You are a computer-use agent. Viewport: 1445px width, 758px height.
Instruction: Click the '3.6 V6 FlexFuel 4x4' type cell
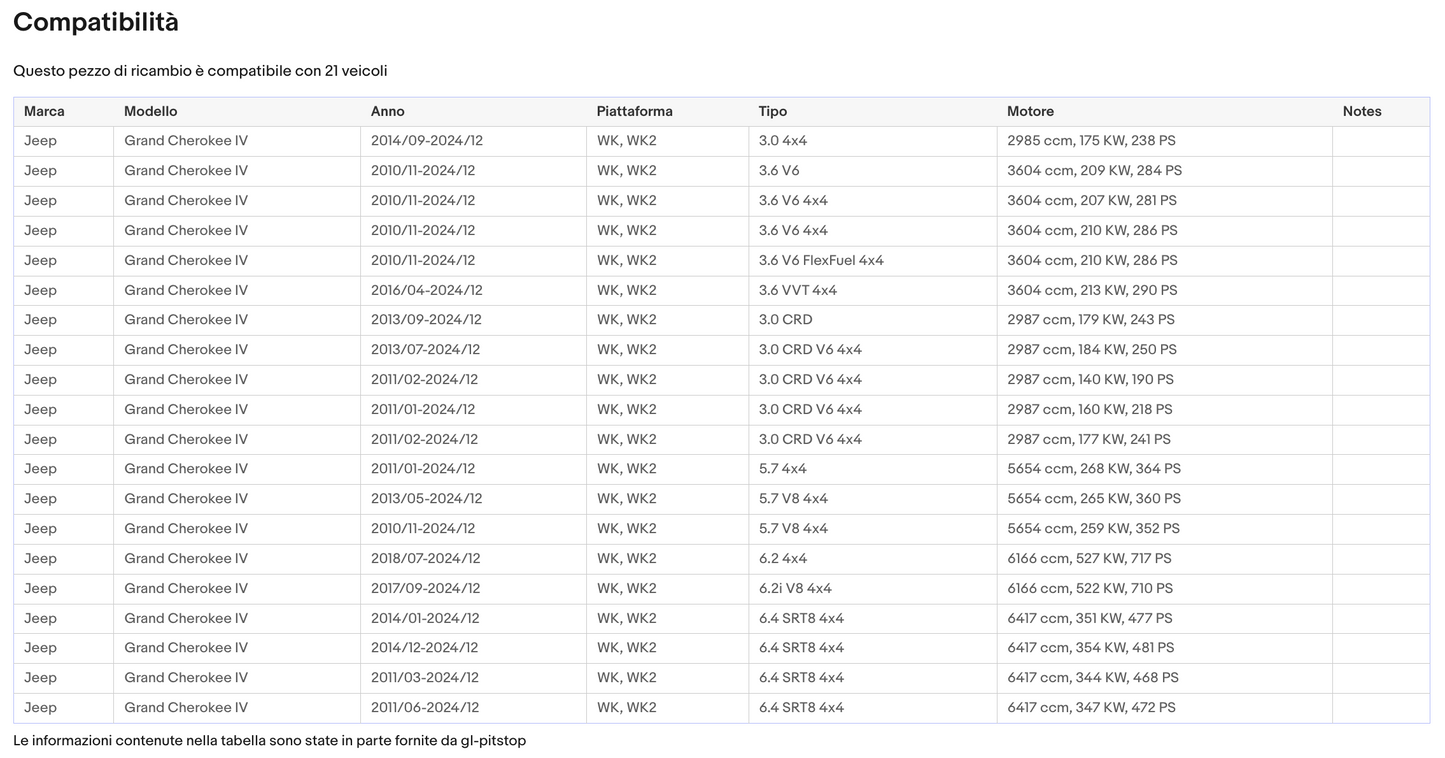(821, 261)
